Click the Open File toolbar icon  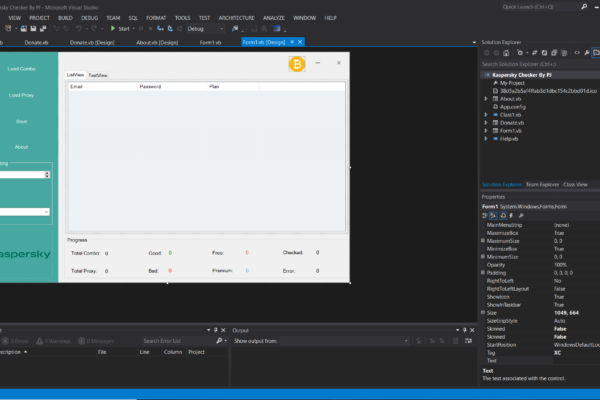click(24, 28)
